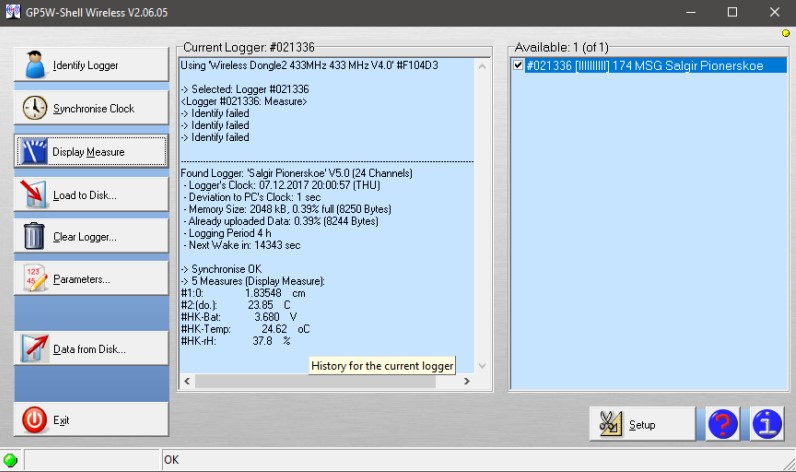Click the Data from Disk chart icon
Viewport: 796px width, 472px height.
[x=35, y=348]
